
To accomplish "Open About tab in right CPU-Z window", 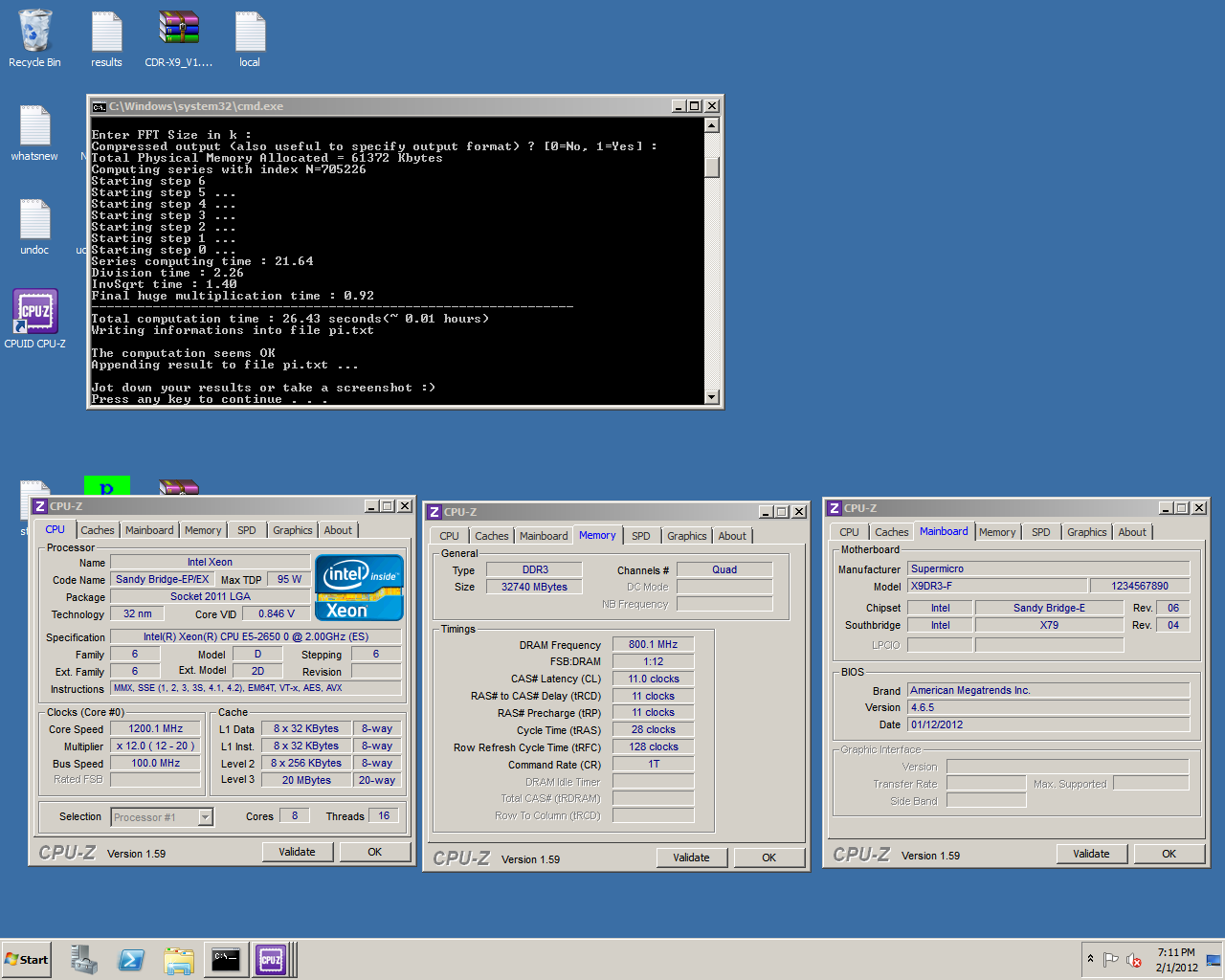I will tap(1132, 532).
